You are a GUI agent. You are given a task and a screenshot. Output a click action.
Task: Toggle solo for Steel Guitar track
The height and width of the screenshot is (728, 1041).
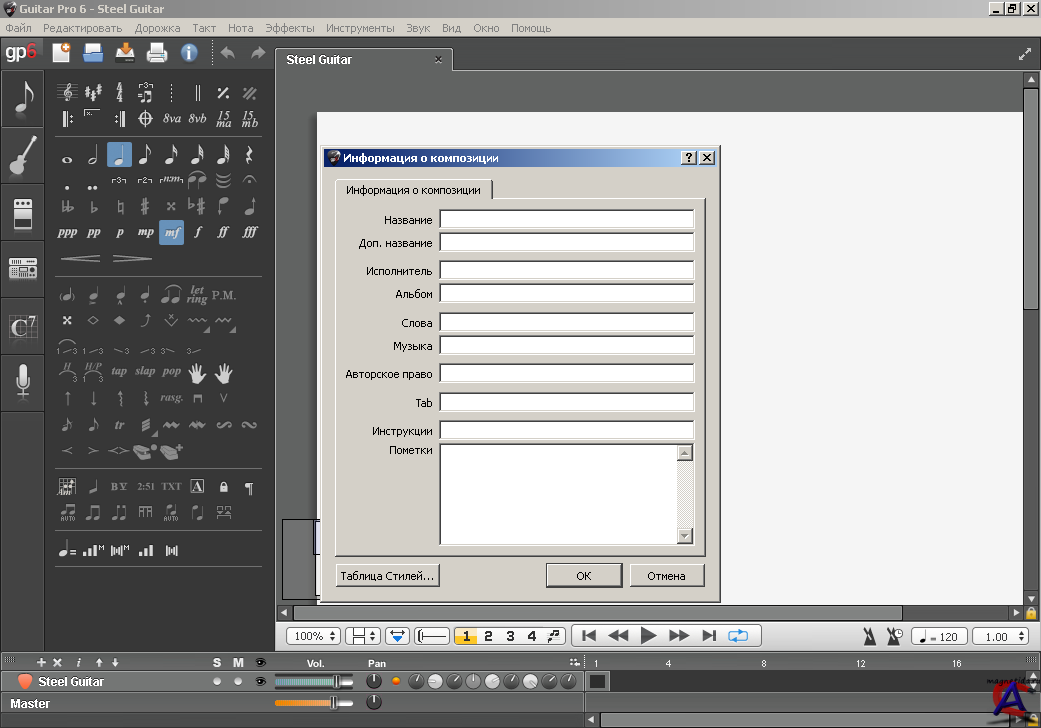[x=217, y=681]
